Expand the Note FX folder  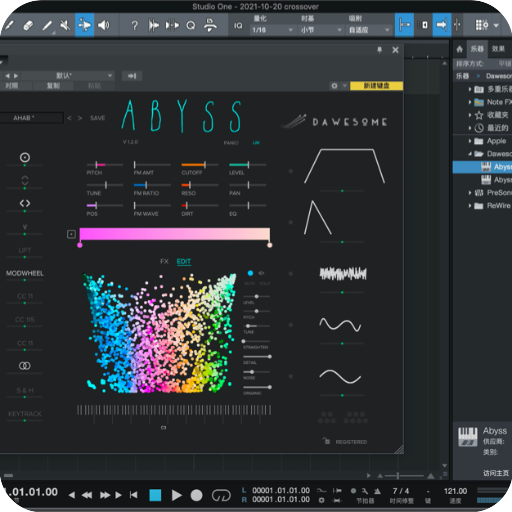[x=470, y=102]
